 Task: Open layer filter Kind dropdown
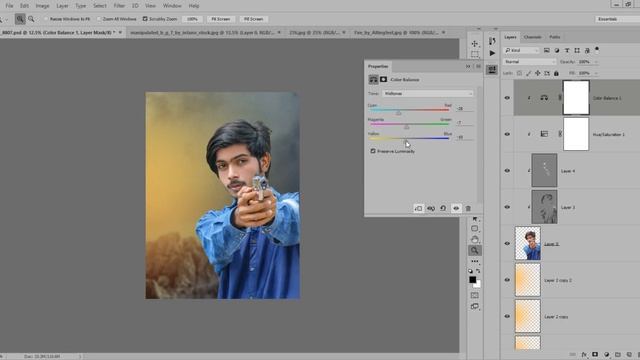click(x=522, y=50)
